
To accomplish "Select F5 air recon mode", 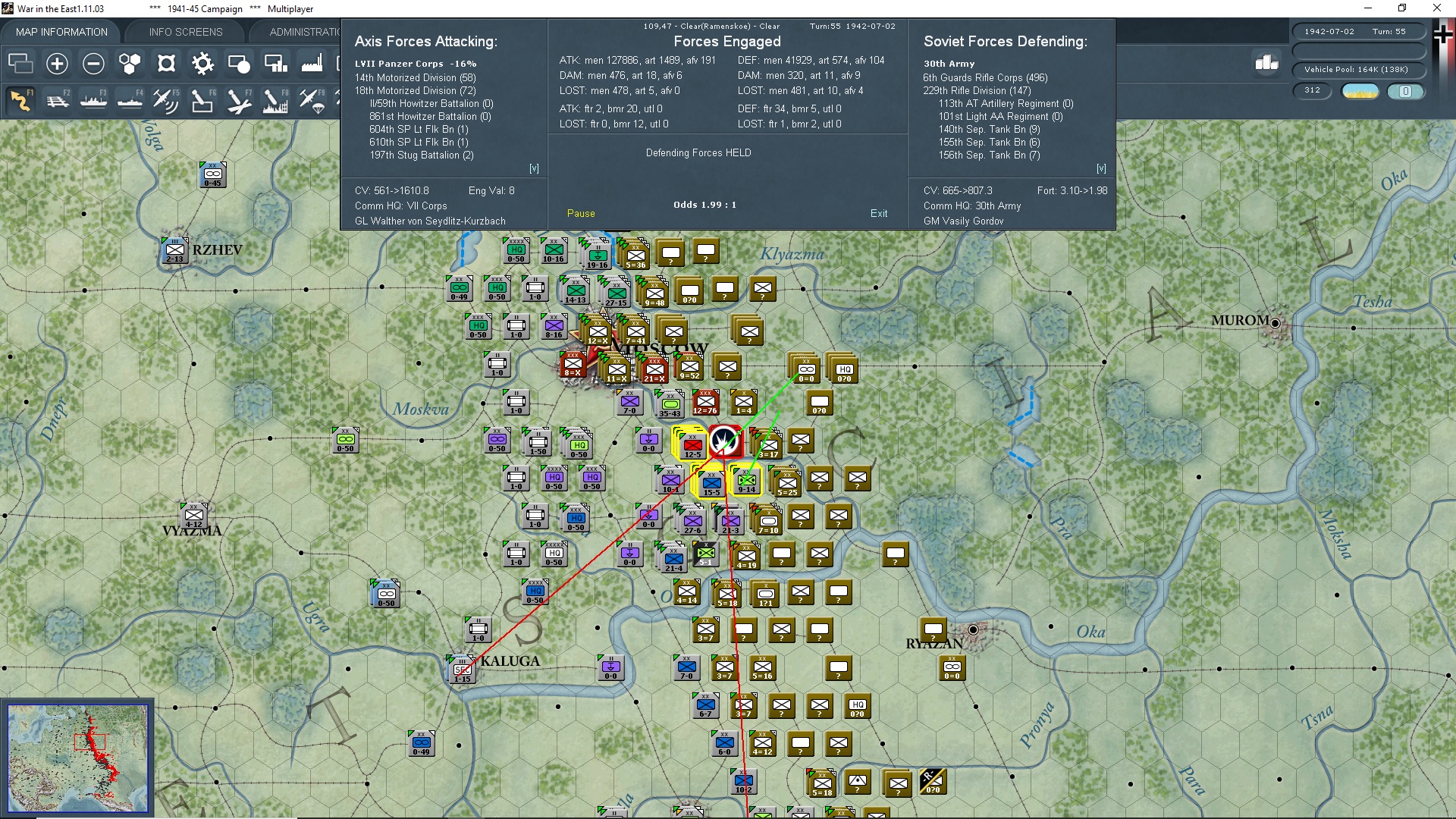I will (x=166, y=100).
